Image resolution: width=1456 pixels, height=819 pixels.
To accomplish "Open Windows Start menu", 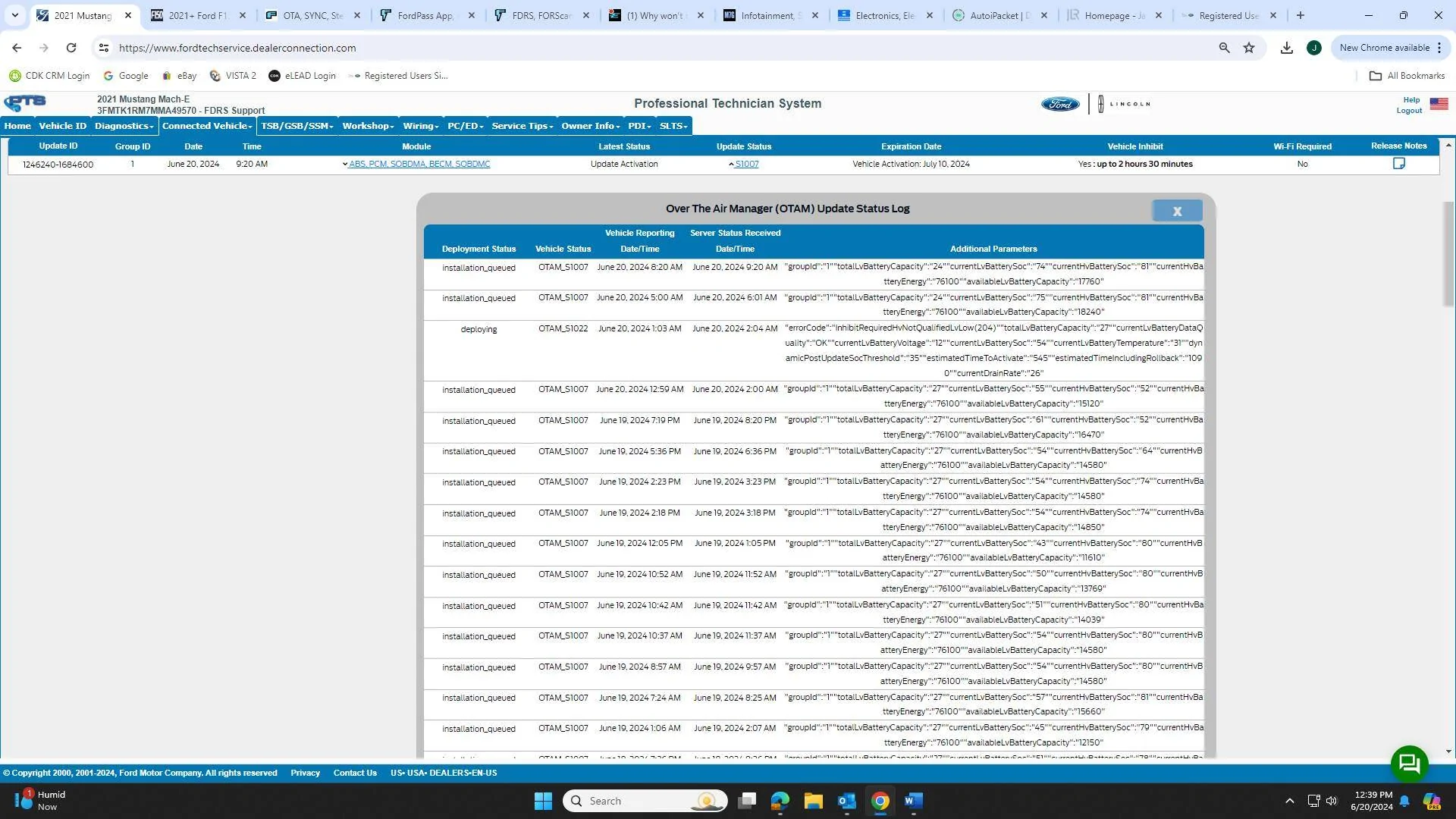I will tap(543, 801).
